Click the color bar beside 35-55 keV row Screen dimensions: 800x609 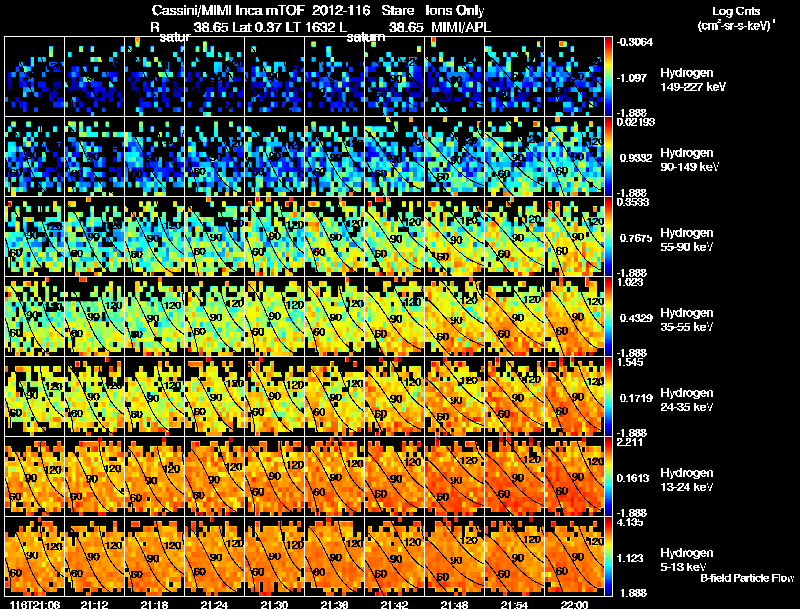pos(608,317)
